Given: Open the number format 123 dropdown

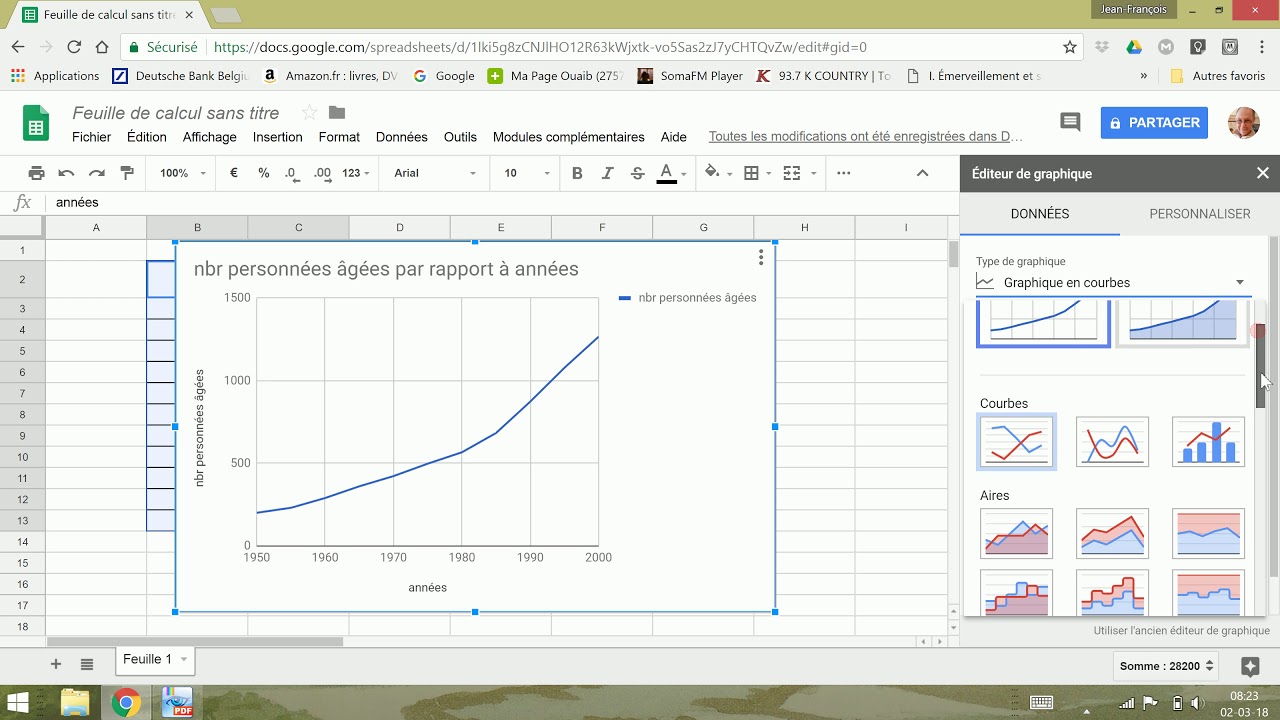Looking at the screenshot, I should tap(356, 173).
